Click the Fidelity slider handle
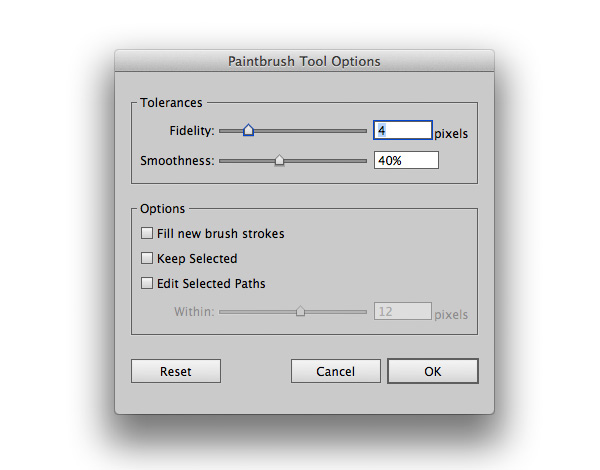Viewport: 600px width, 470px height. click(248, 130)
